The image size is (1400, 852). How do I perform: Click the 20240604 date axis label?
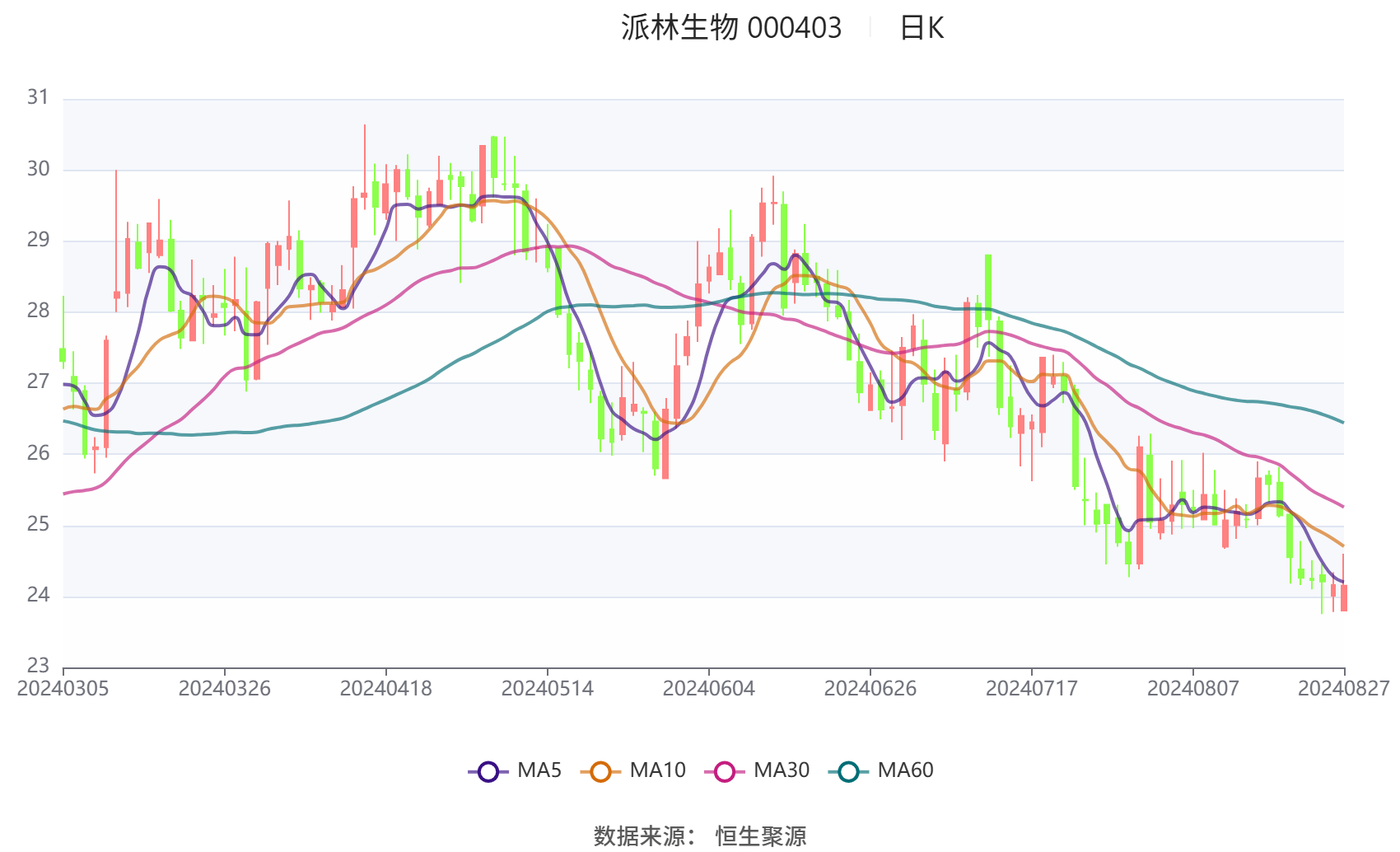pos(708,689)
